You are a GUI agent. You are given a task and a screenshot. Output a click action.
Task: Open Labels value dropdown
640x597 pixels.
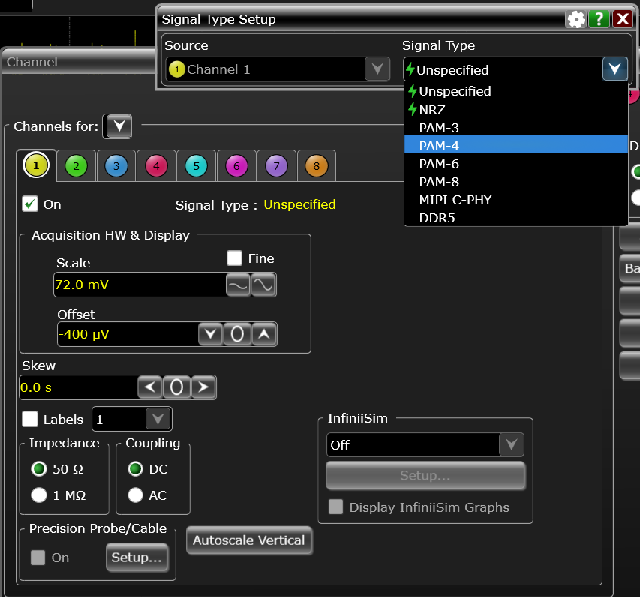pyautogui.click(x=158, y=419)
